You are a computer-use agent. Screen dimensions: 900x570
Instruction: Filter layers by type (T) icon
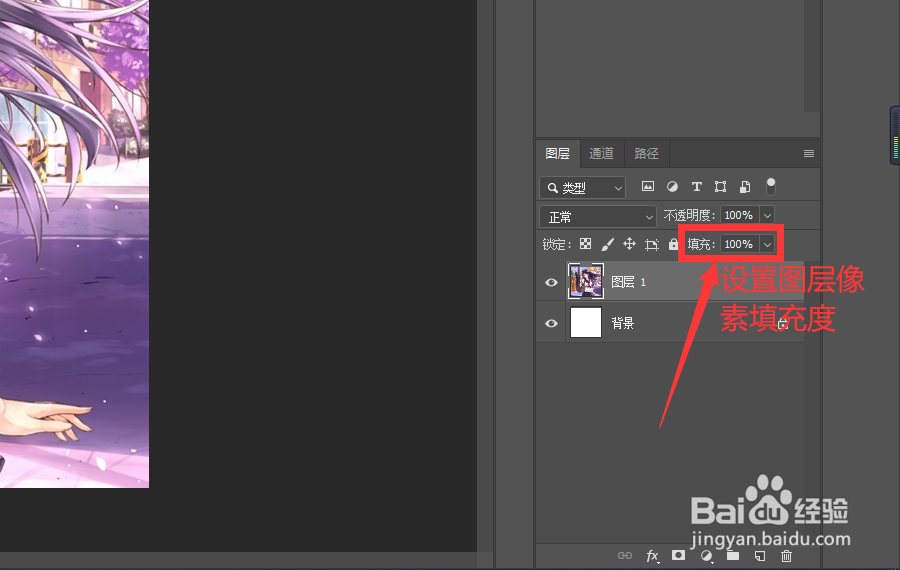pyautogui.click(x=696, y=187)
